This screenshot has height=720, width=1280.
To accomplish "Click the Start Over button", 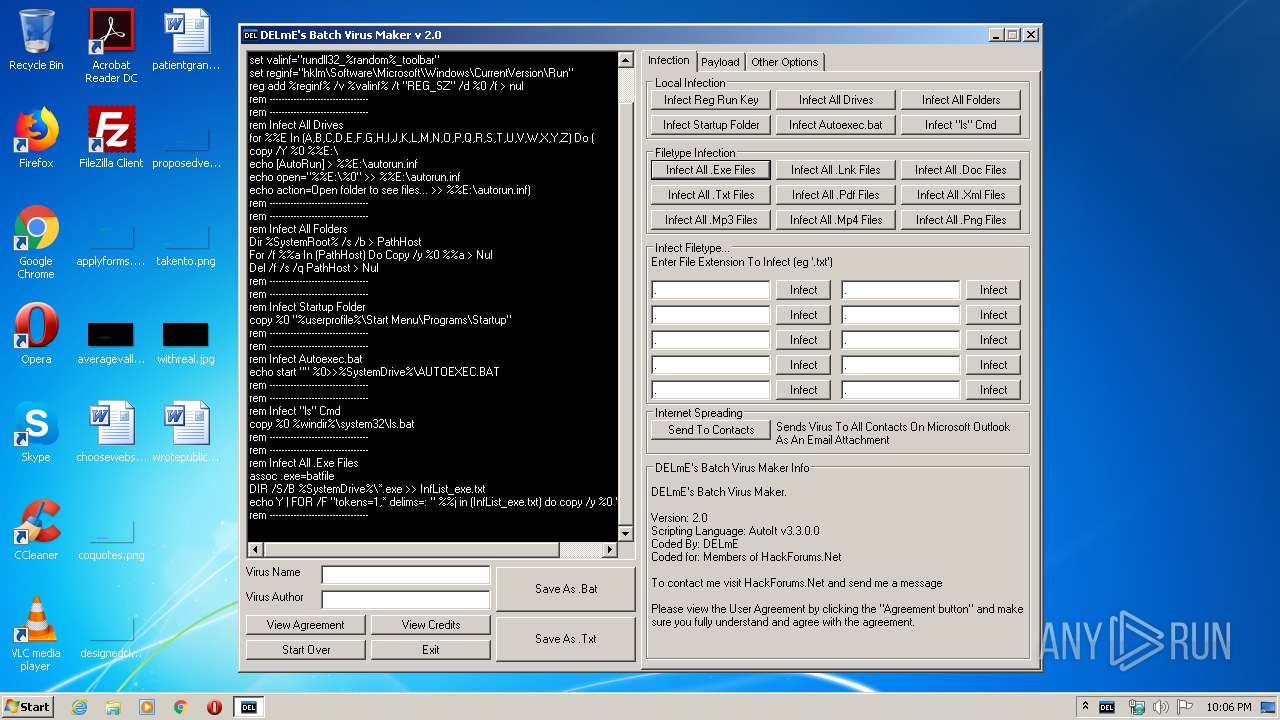I will point(305,650).
